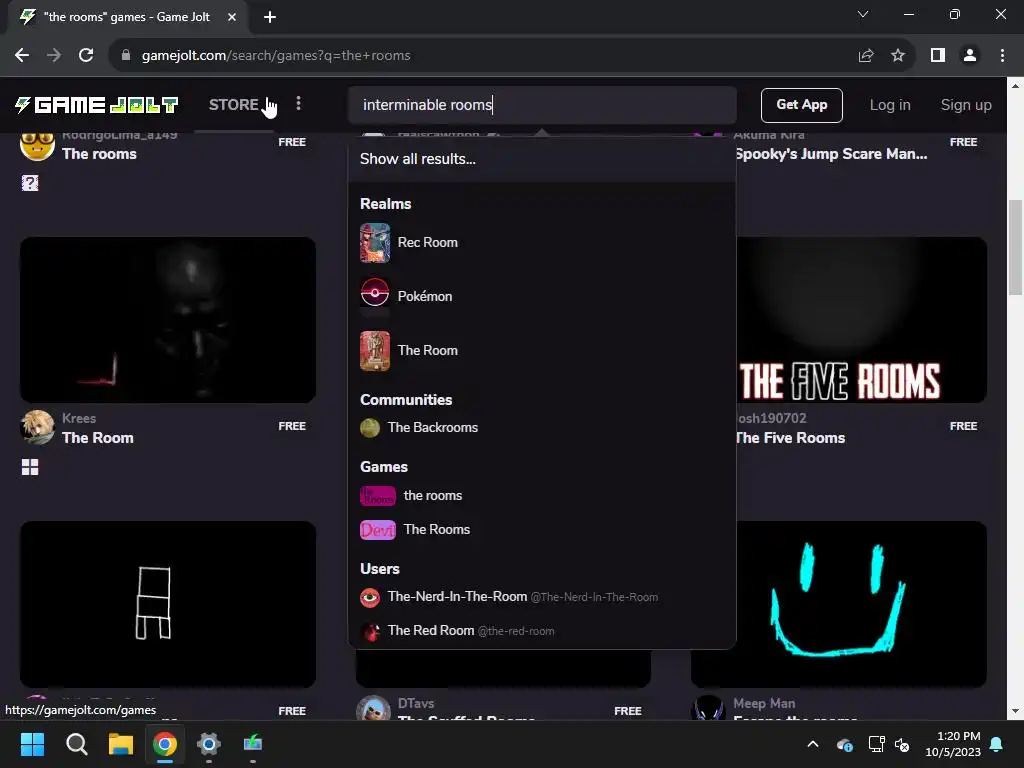The image size is (1024, 768).
Task: Click the page vertical scrollbar thumb
Action: click(1015, 247)
